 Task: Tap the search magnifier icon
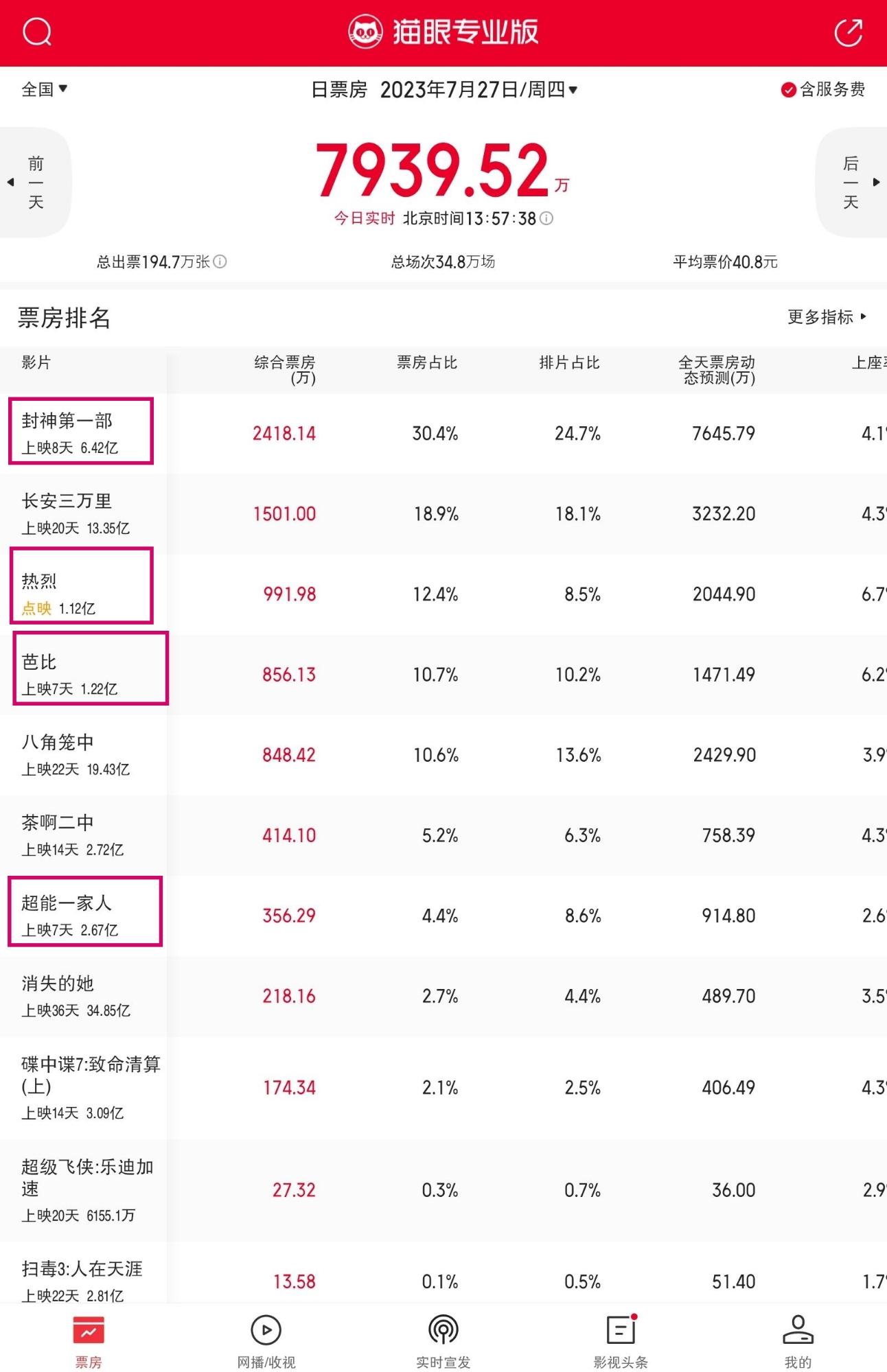coord(37,32)
